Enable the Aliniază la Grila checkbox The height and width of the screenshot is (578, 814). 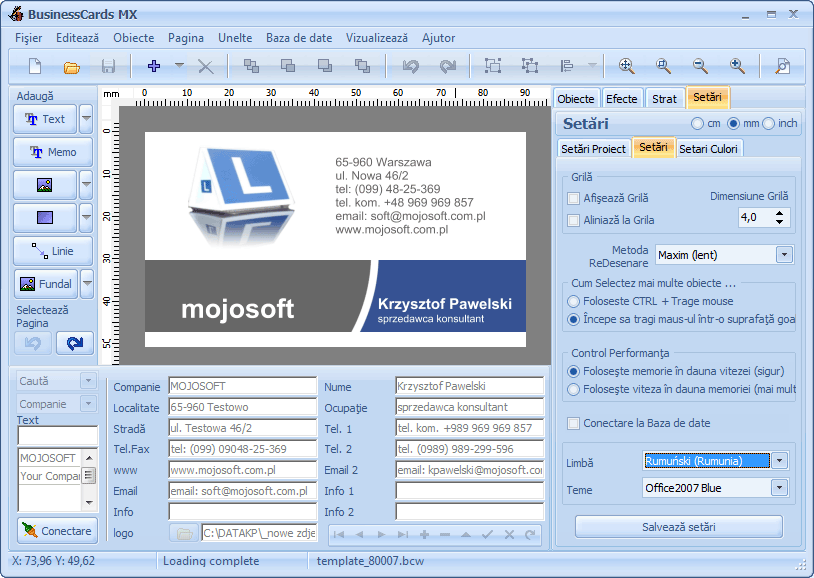pos(574,220)
